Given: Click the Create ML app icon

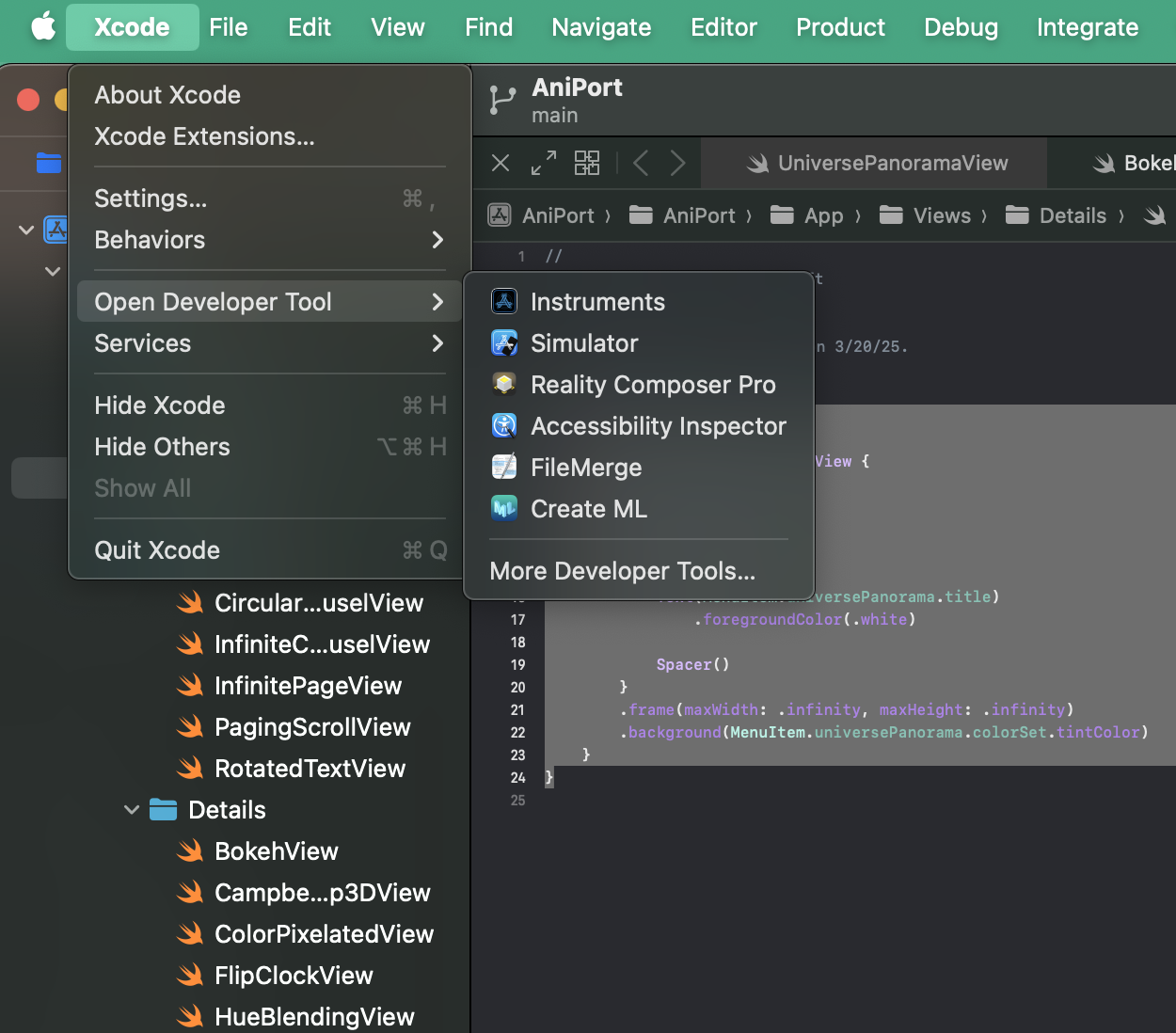Looking at the screenshot, I should tap(504, 508).
